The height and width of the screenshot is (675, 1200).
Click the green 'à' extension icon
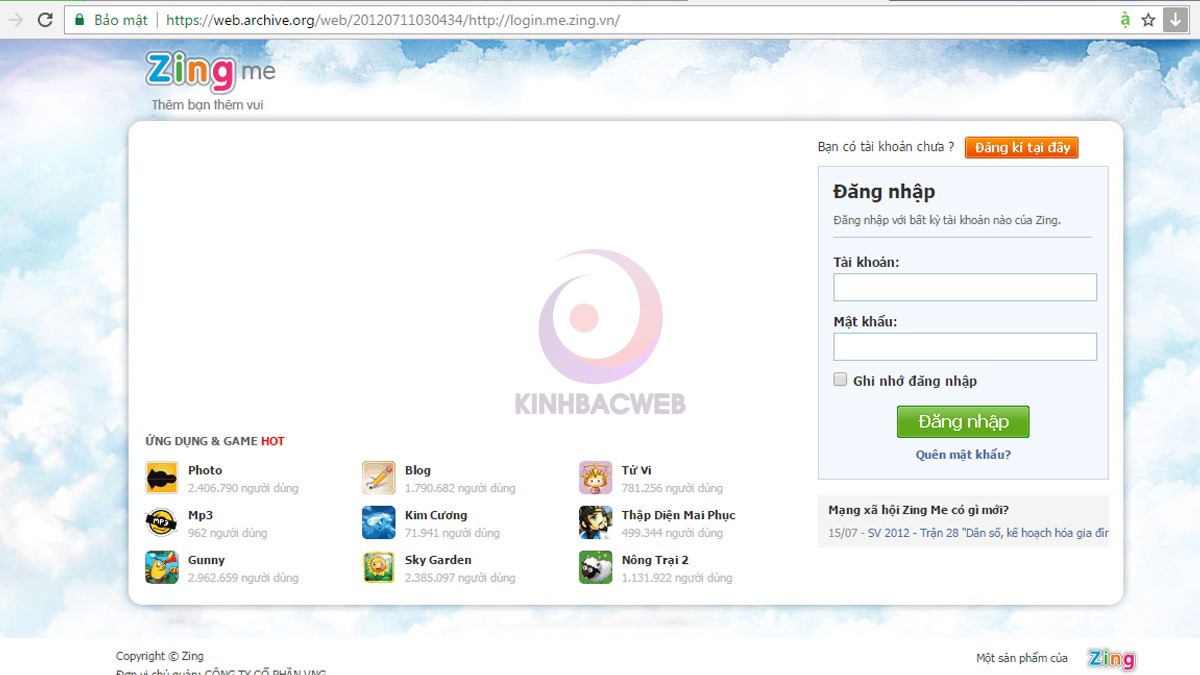1125,19
